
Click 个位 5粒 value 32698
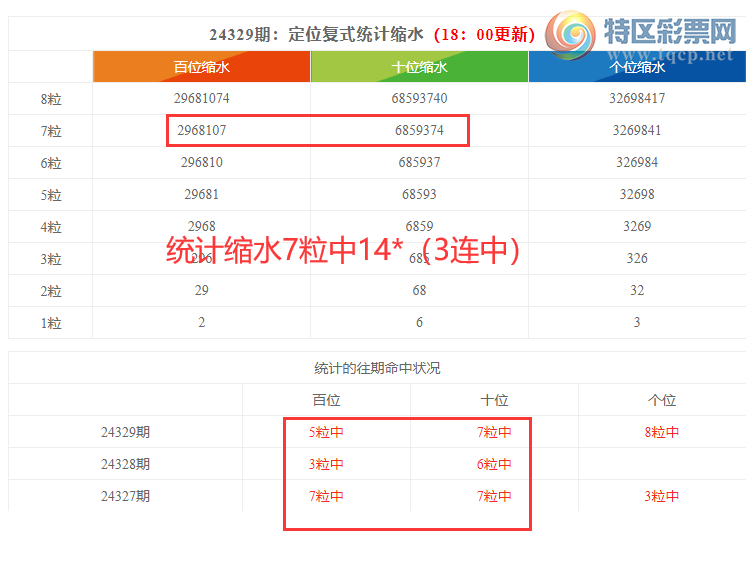click(637, 194)
